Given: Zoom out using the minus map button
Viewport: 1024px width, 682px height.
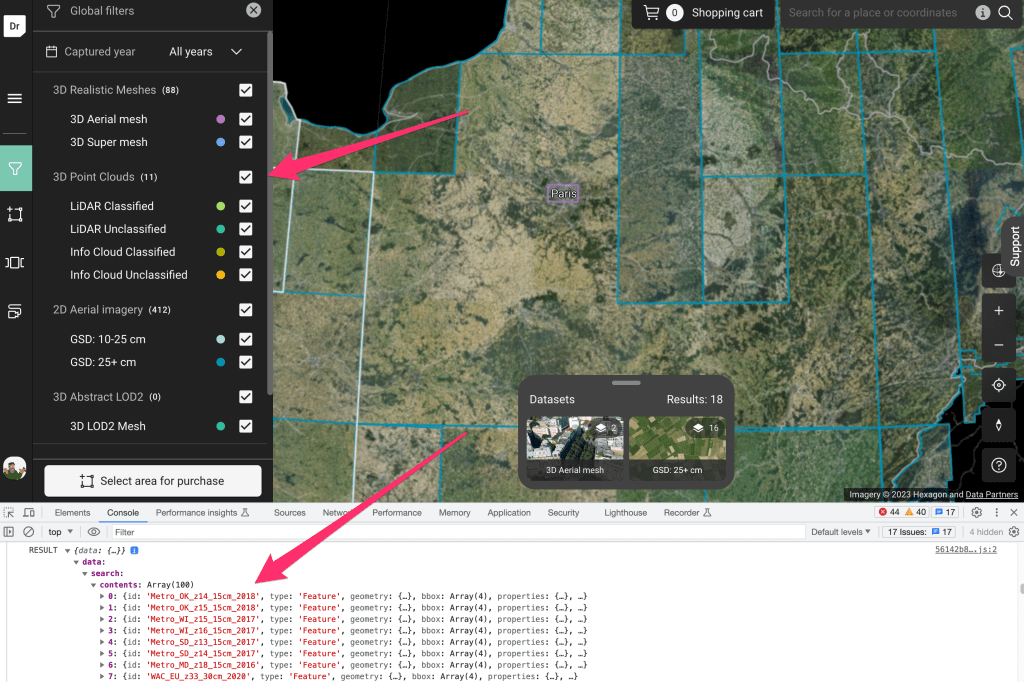Looking at the screenshot, I should [998, 345].
